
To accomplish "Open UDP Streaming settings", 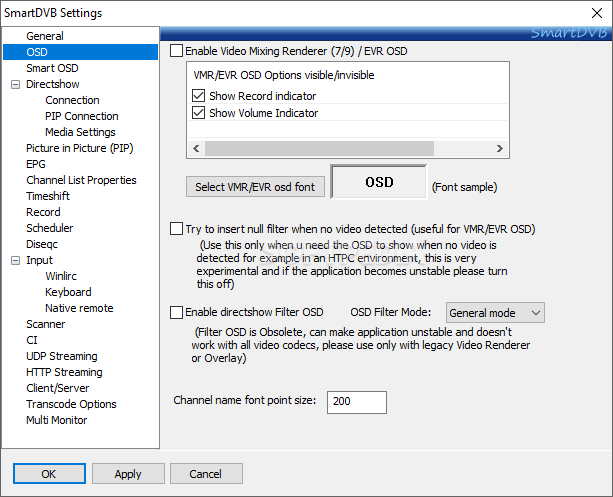I will pos(62,356).
